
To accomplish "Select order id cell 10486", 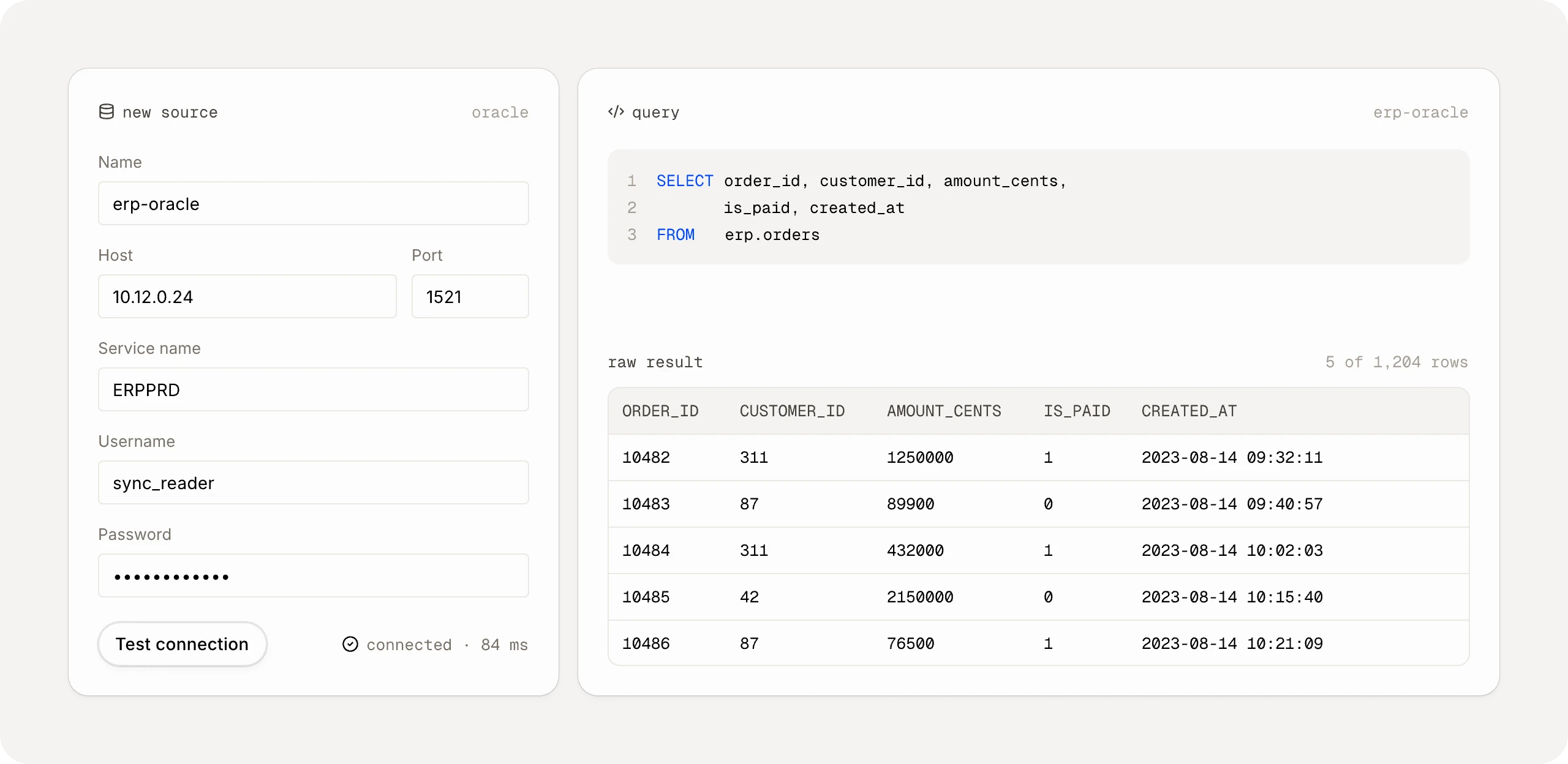I will [646, 643].
